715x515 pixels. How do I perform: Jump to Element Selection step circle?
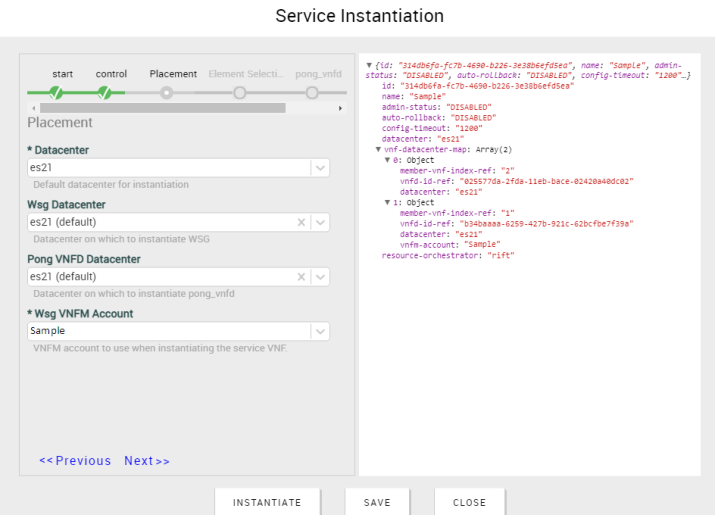click(239, 93)
